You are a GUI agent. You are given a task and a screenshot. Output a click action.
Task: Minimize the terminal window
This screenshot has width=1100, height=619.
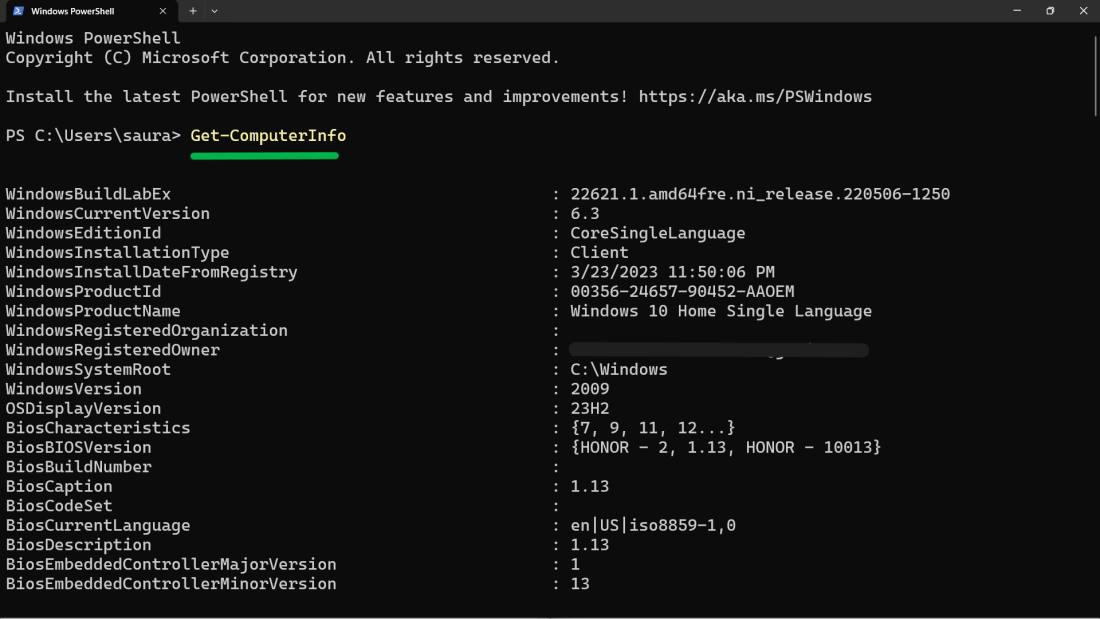coord(1017,11)
